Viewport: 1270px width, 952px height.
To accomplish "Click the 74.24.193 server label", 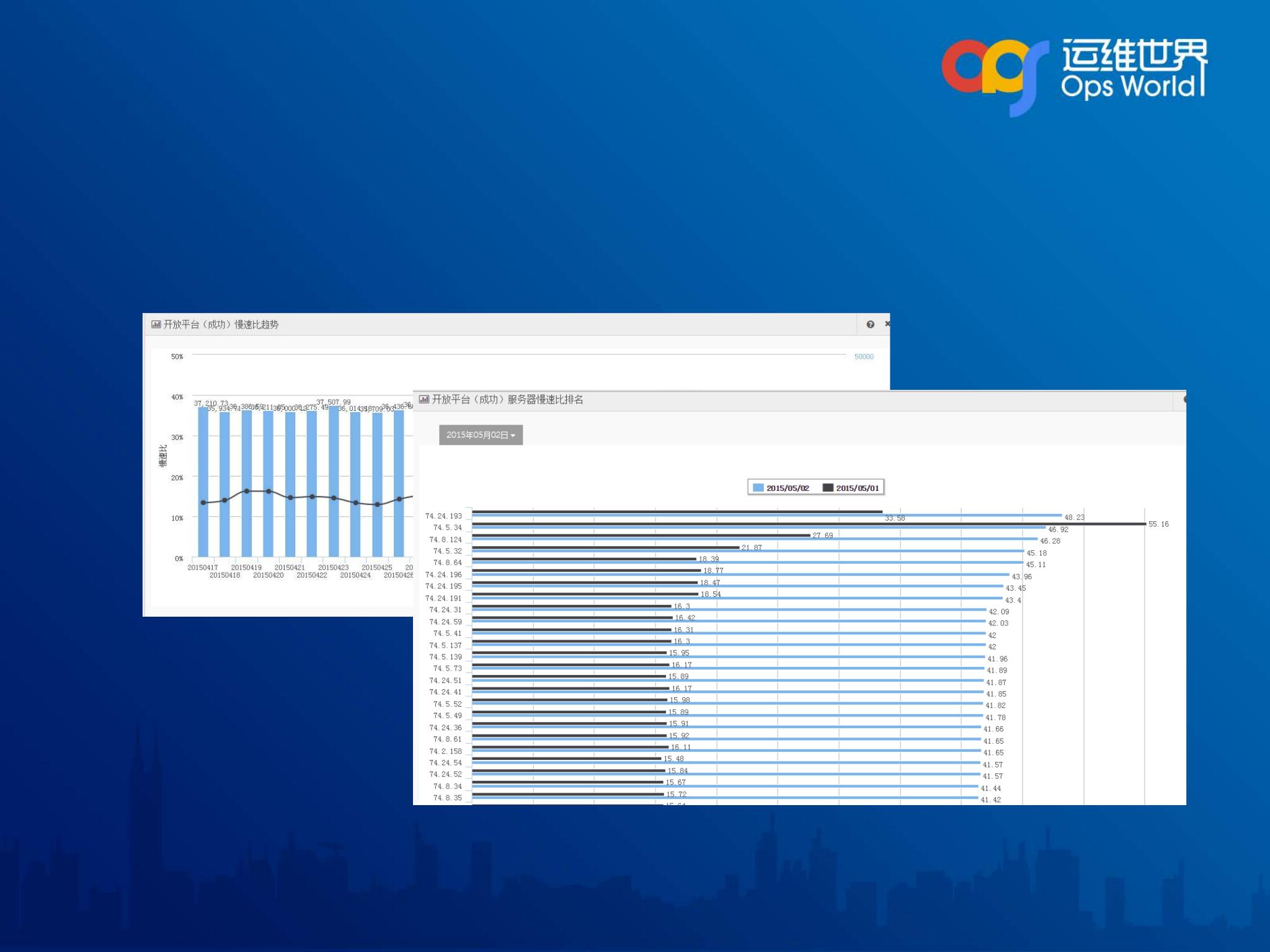I will (x=443, y=516).
